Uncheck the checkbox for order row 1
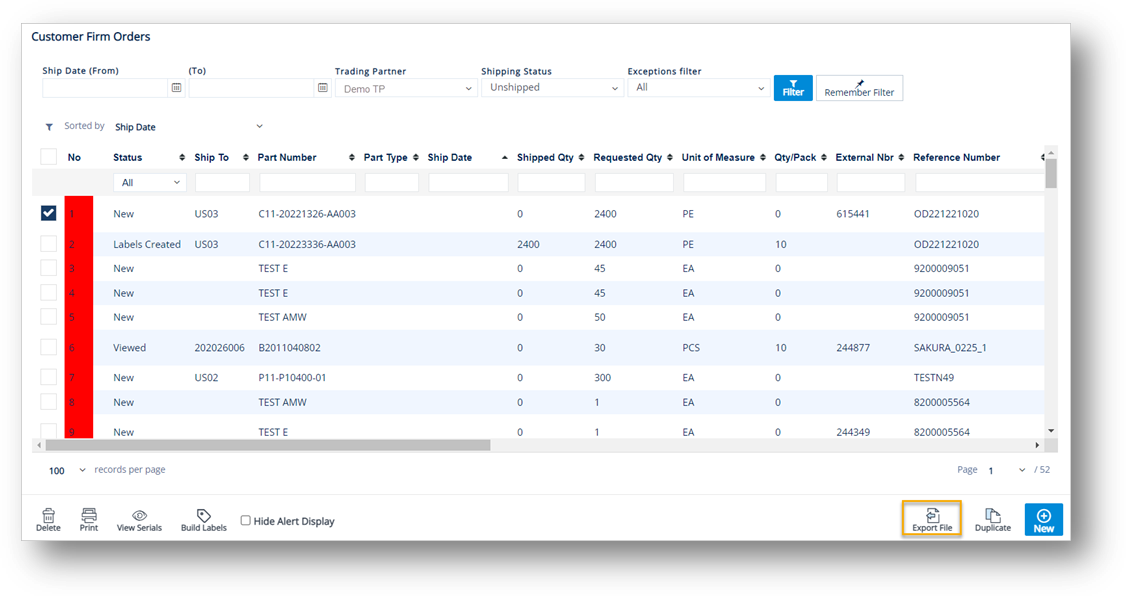 (48, 213)
